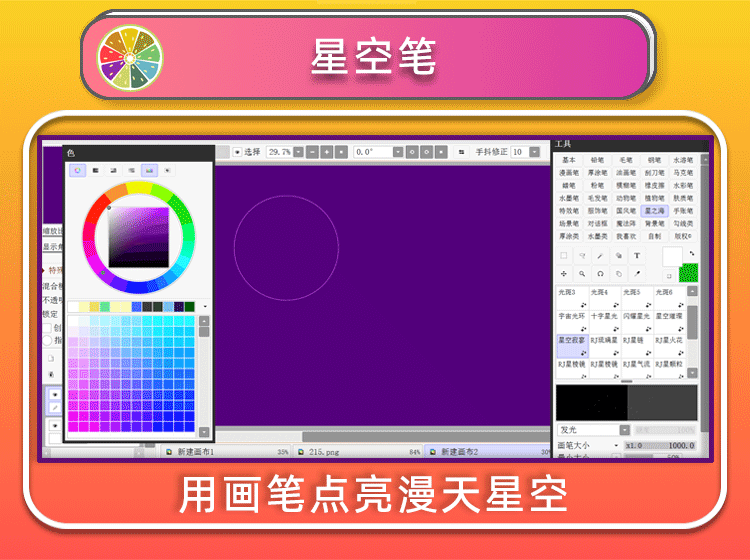Open the 手账笔 brush group
Screen dimensions: 750x560
tap(683, 211)
